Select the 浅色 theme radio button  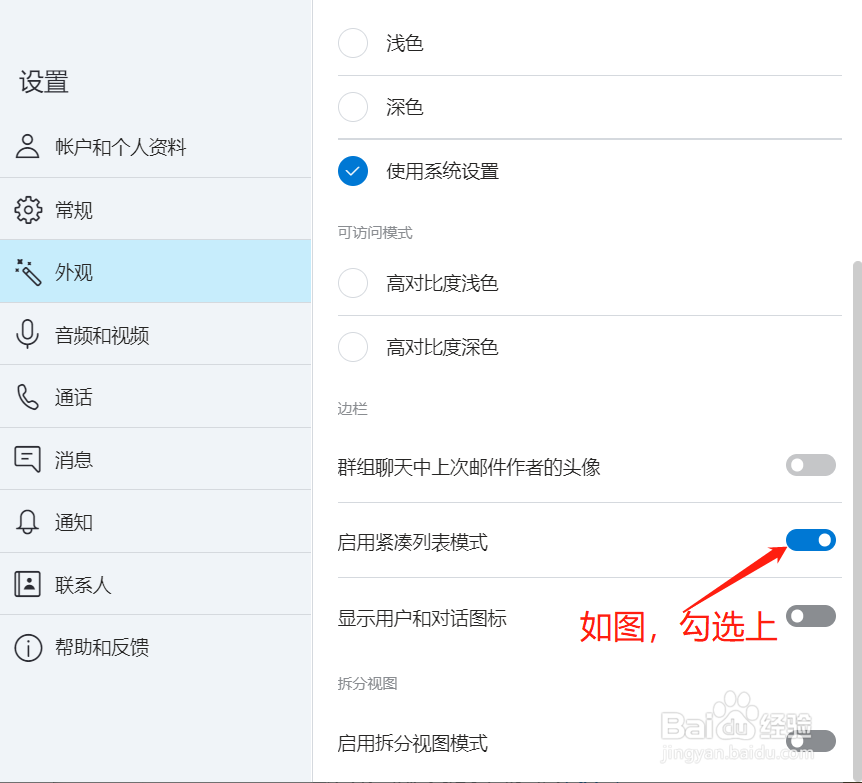click(353, 43)
